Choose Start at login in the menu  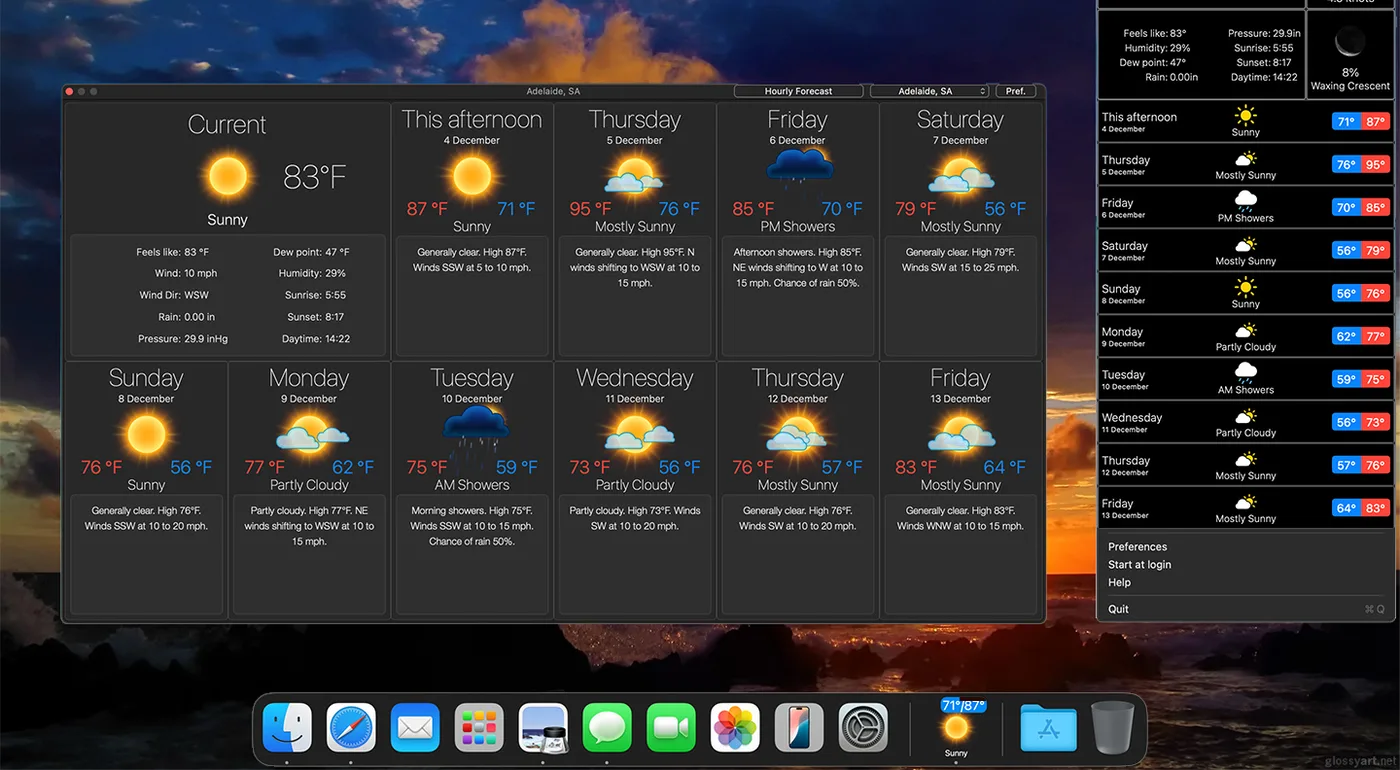coord(1139,565)
